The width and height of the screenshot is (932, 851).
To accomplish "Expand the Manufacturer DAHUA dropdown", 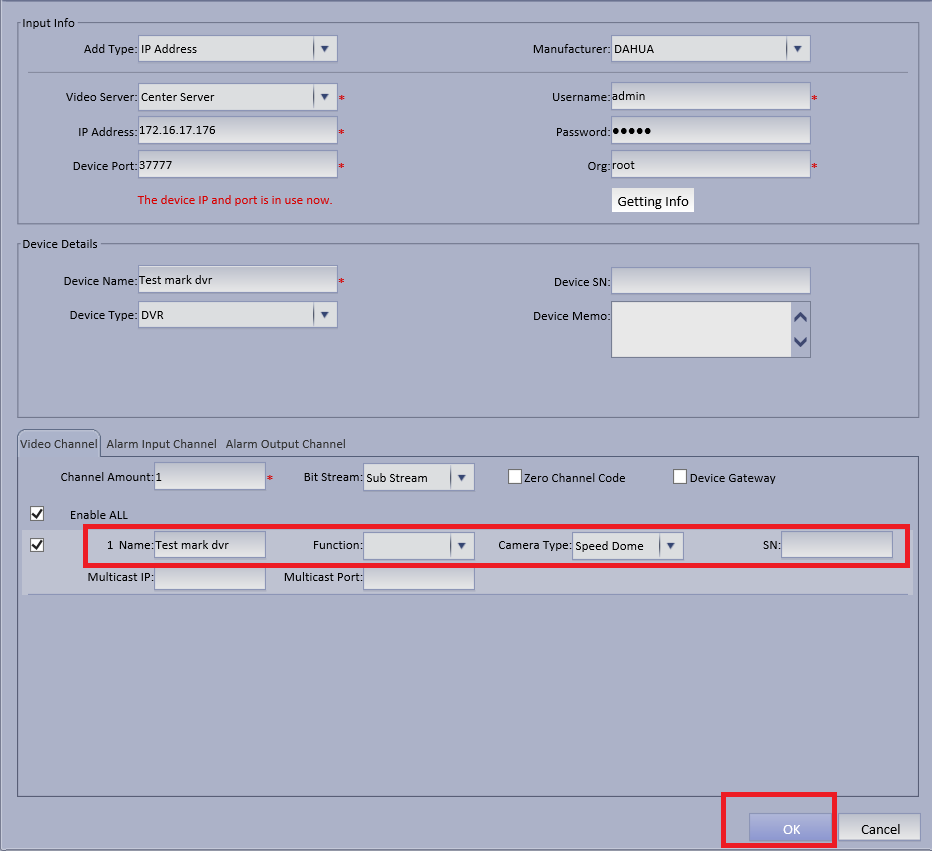I will [710, 49].
